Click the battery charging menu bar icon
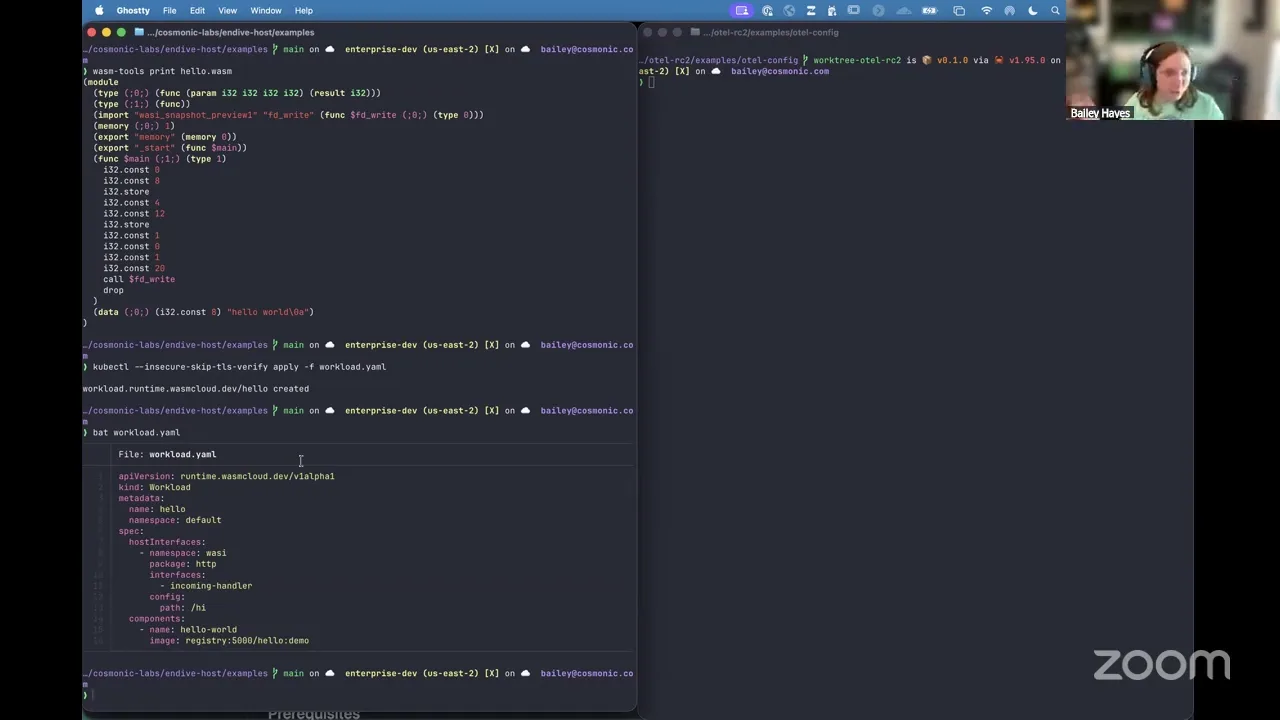Image resolution: width=1280 pixels, height=720 pixels. click(x=930, y=10)
